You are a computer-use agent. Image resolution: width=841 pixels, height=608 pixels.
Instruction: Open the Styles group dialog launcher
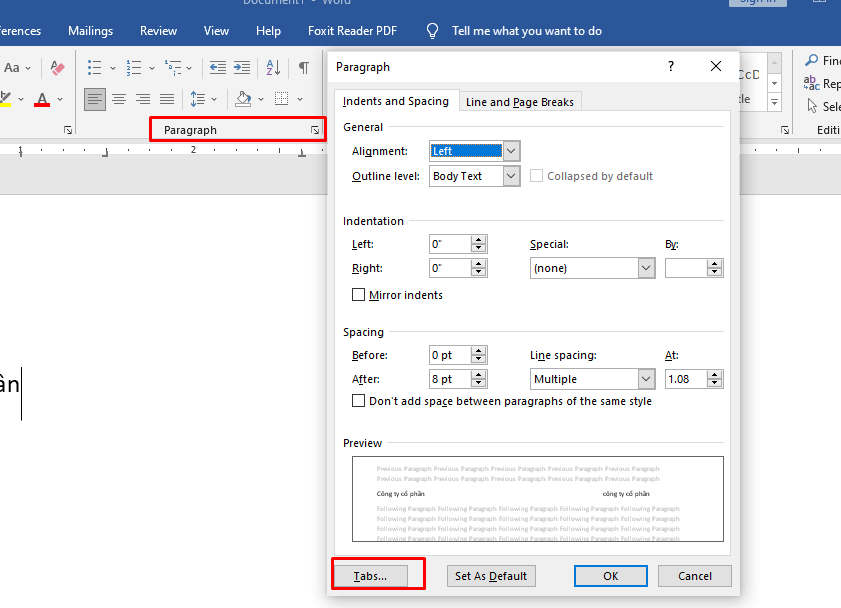click(785, 130)
